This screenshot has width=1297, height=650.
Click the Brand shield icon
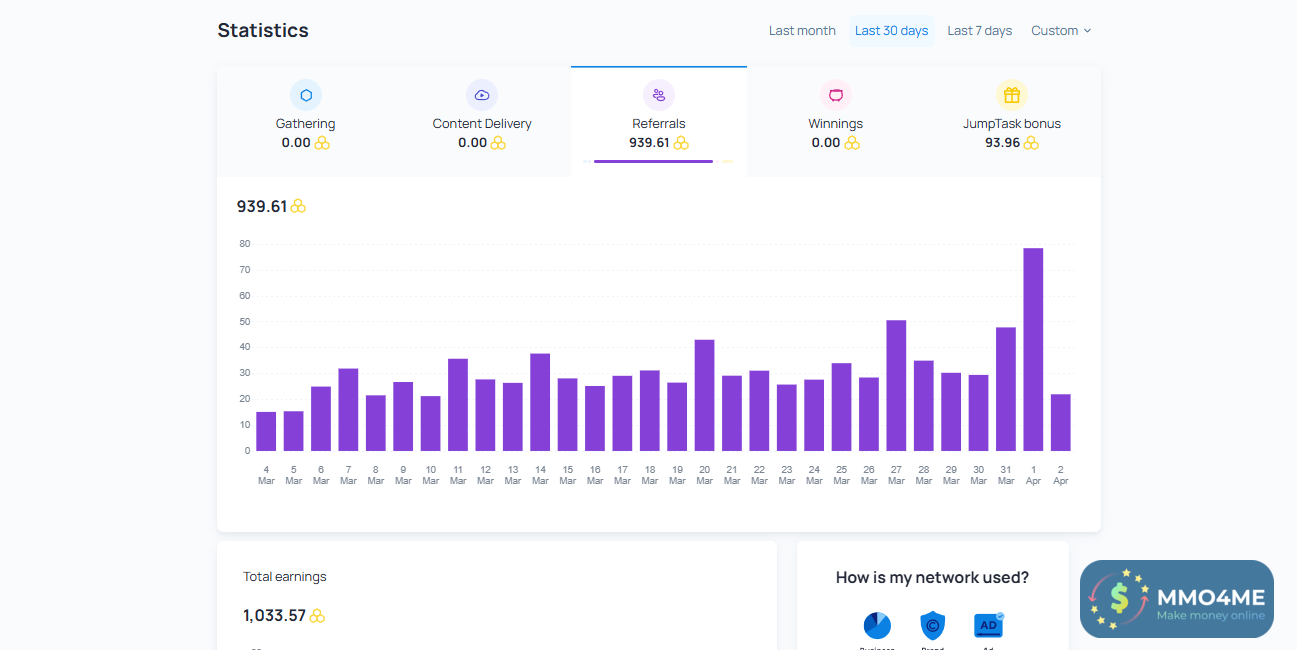click(x=932, y=626)
